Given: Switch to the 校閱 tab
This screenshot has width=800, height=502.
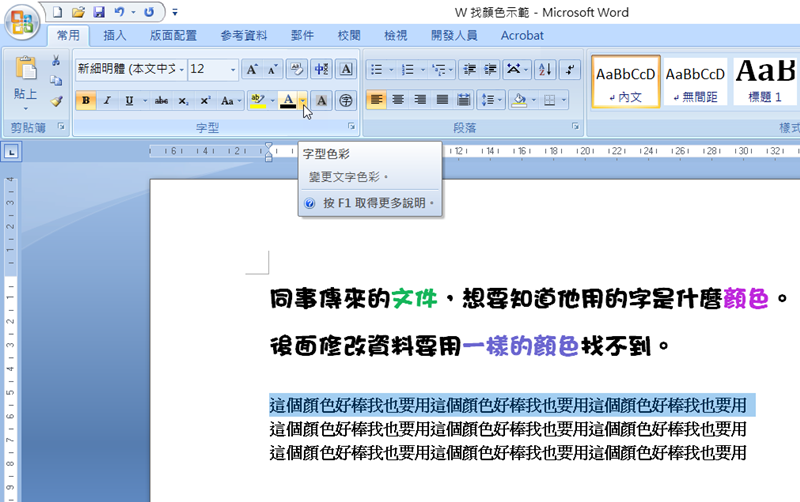Looking at the screenshot, I should pyautogui.click(x=349, y=35).
